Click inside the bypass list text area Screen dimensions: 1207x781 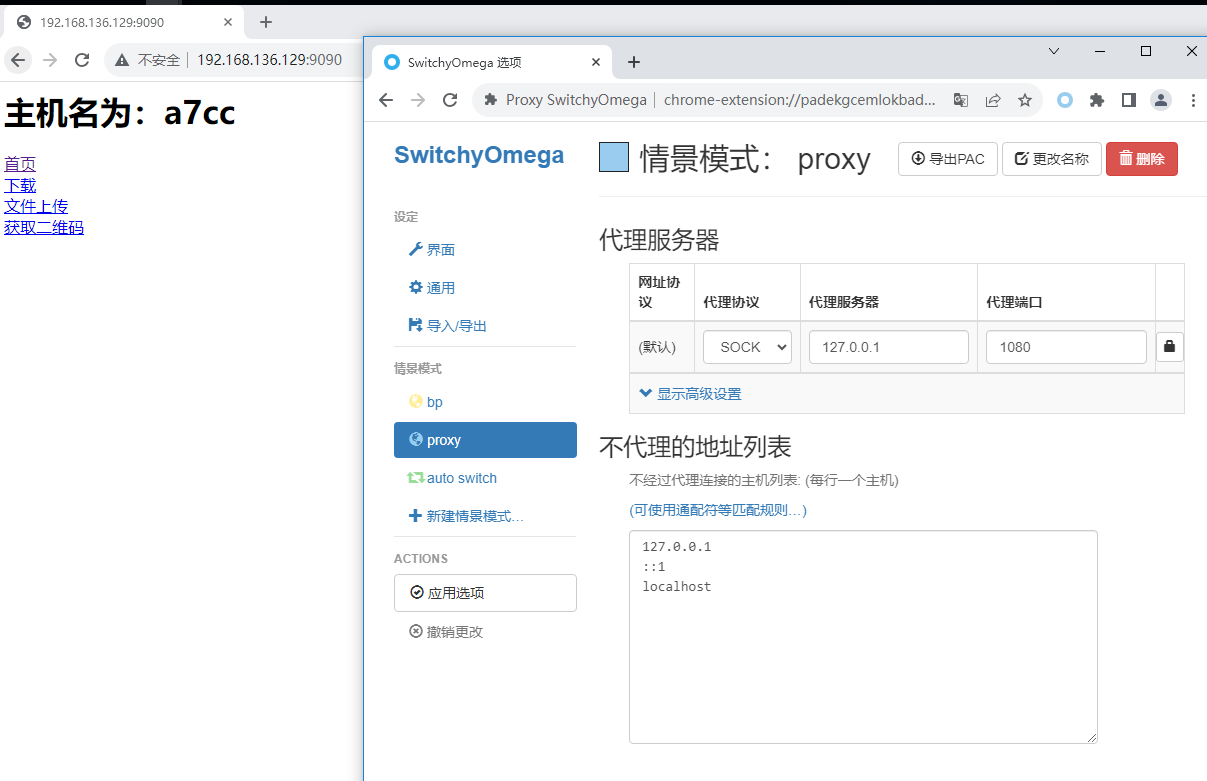[863, 637]
